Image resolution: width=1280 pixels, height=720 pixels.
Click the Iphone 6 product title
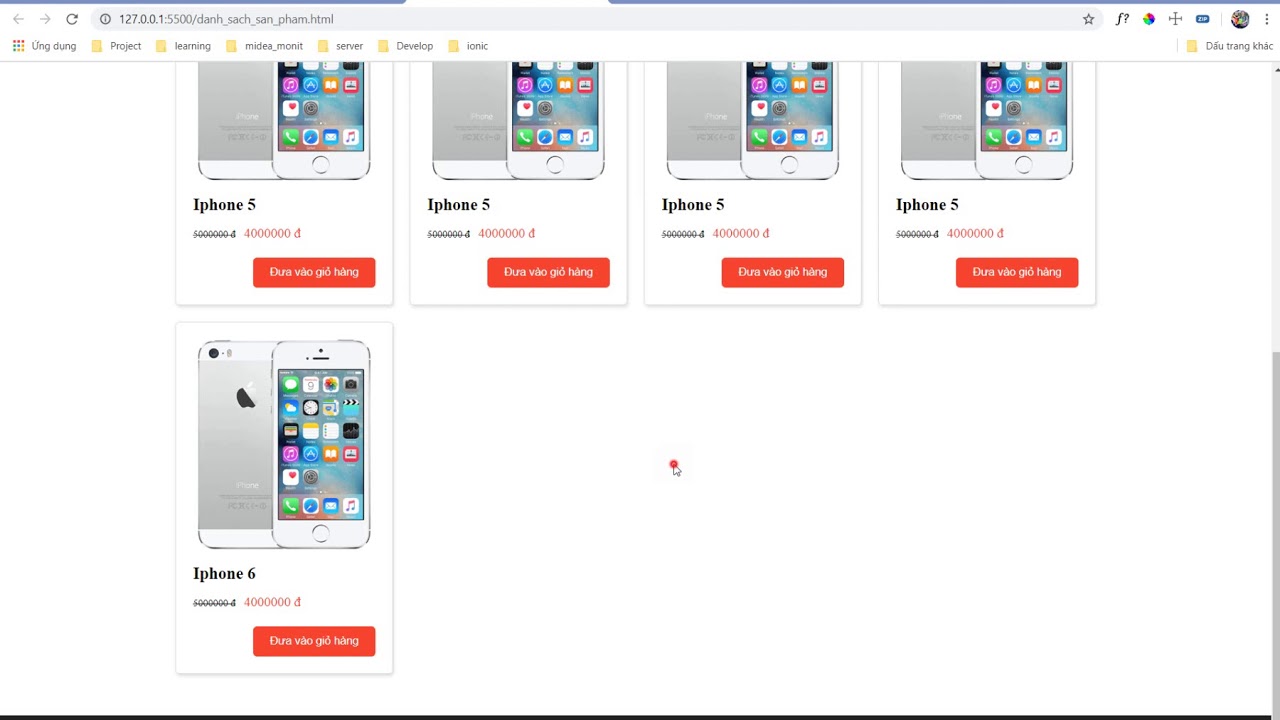pos(224,574)
